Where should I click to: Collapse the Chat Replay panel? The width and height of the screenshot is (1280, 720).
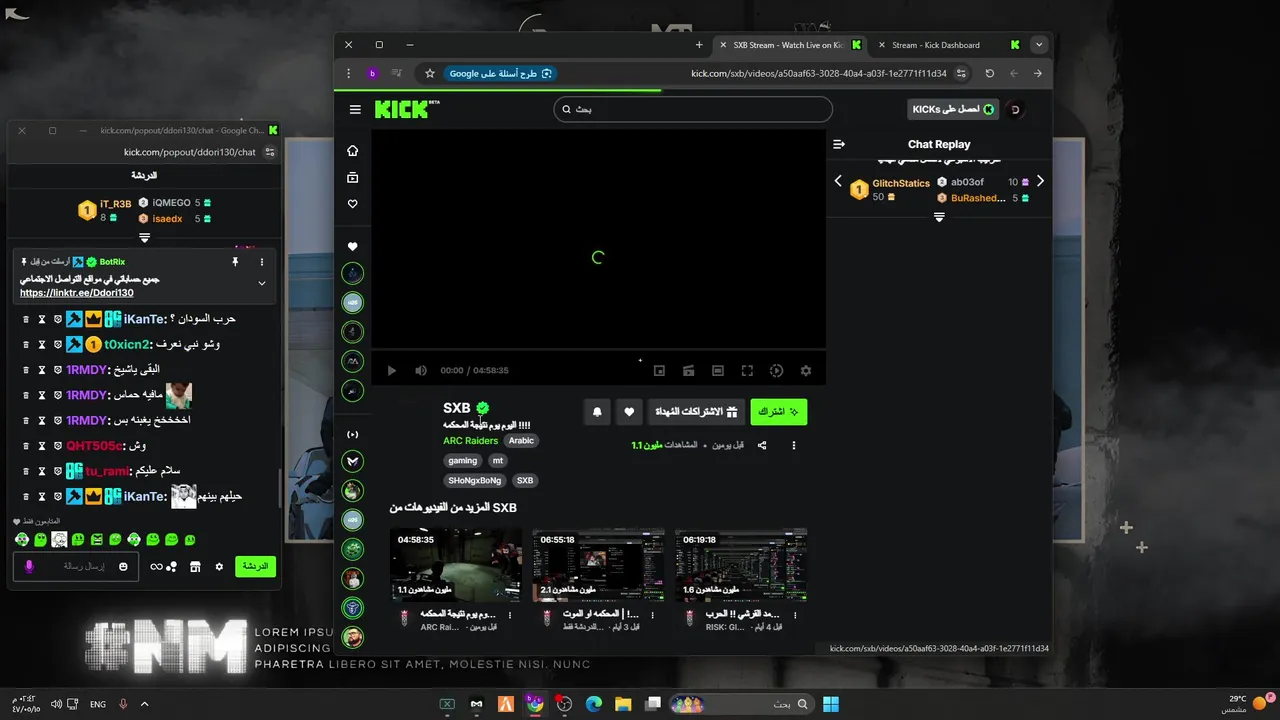[839, 144]
